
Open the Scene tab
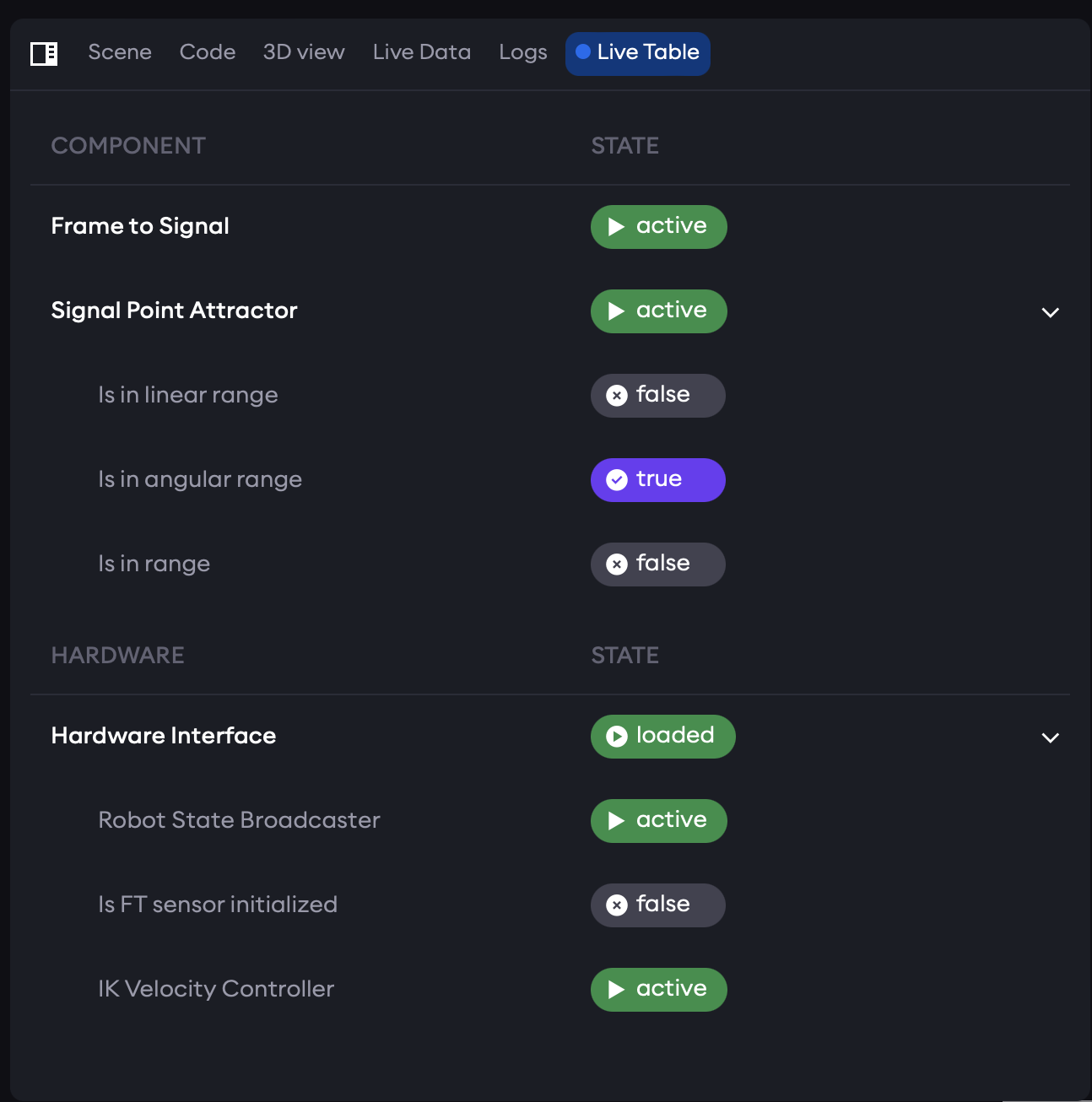120,52
